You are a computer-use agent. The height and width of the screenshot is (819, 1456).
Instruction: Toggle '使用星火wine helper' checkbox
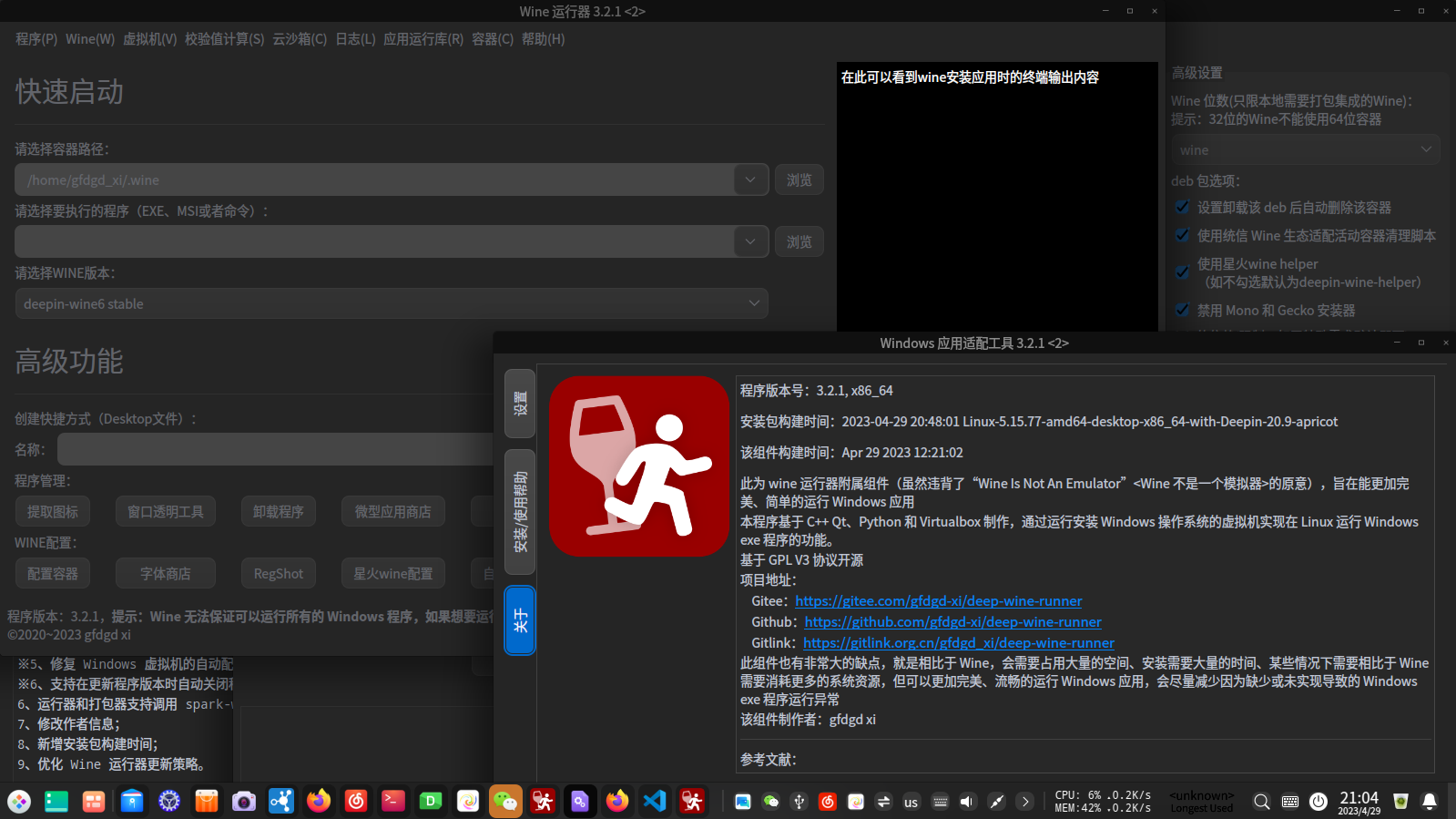1182,271
